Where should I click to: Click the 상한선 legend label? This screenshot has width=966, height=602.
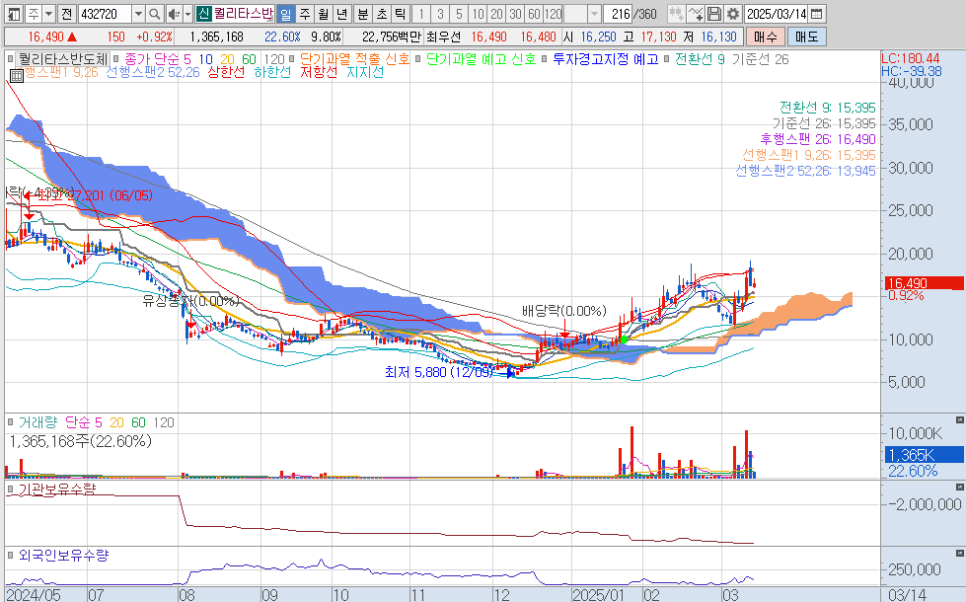click(x=226, y=72)
